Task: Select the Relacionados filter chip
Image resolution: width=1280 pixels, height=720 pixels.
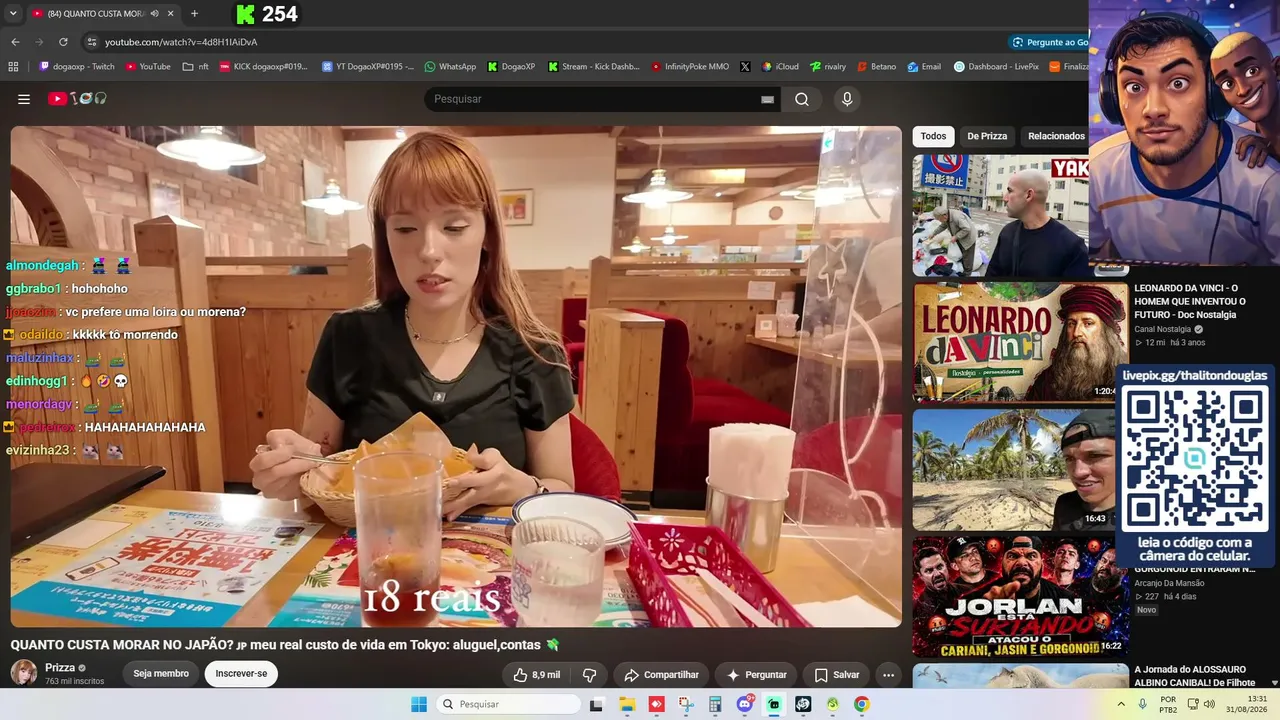Action: click(x=1056, y=136)
